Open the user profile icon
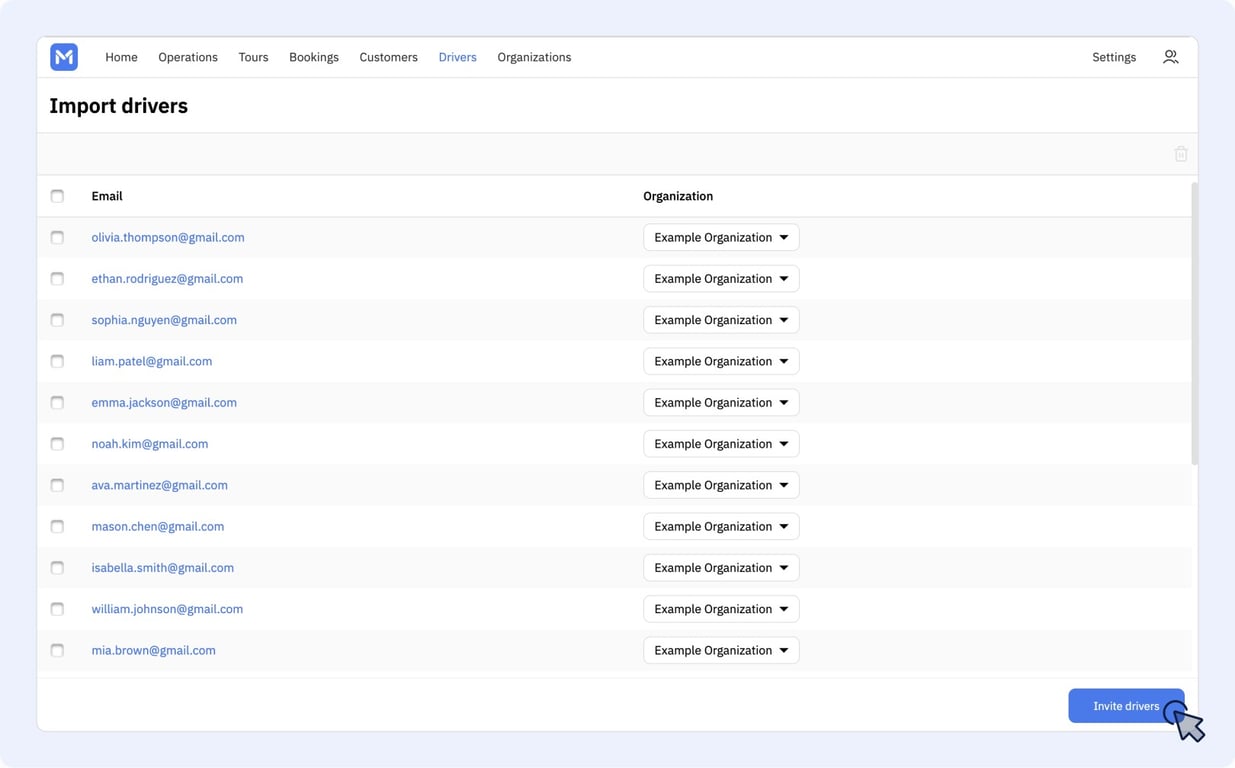The image size is (1235, 768). coord(1170,57)
